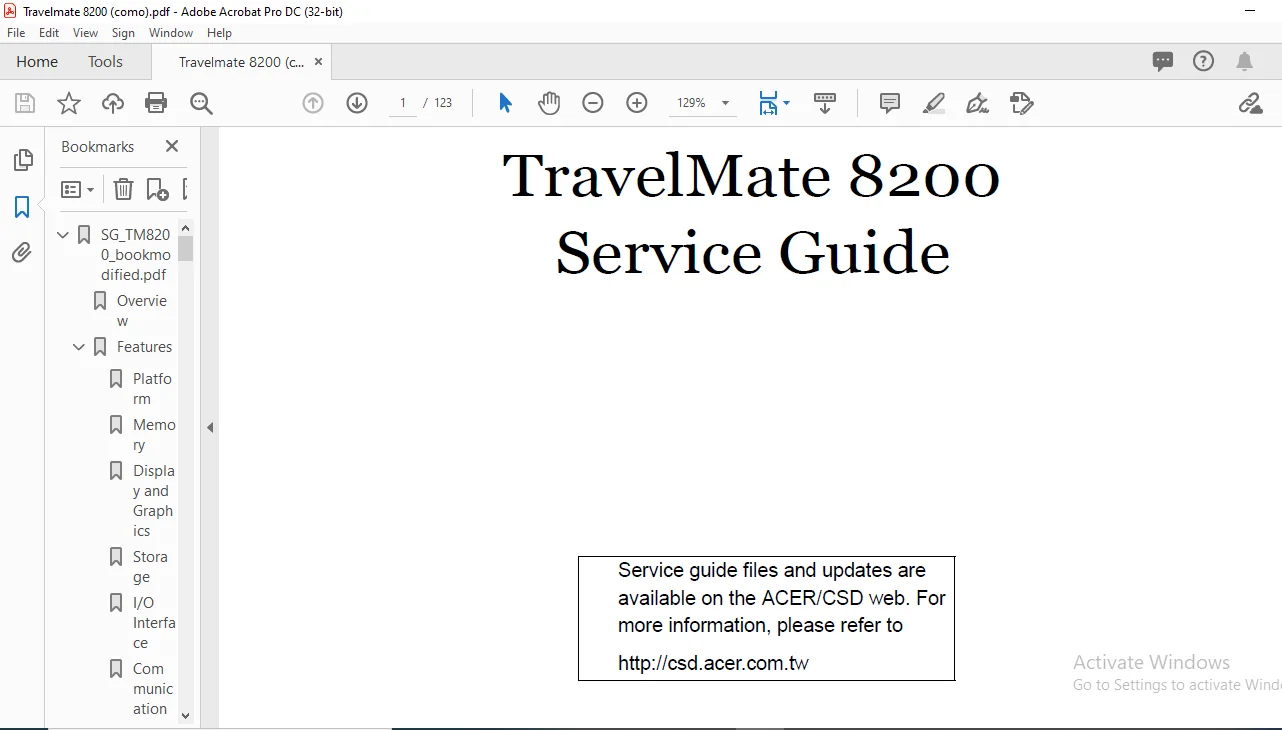Open the Sign menu

(x=123, y=33)
